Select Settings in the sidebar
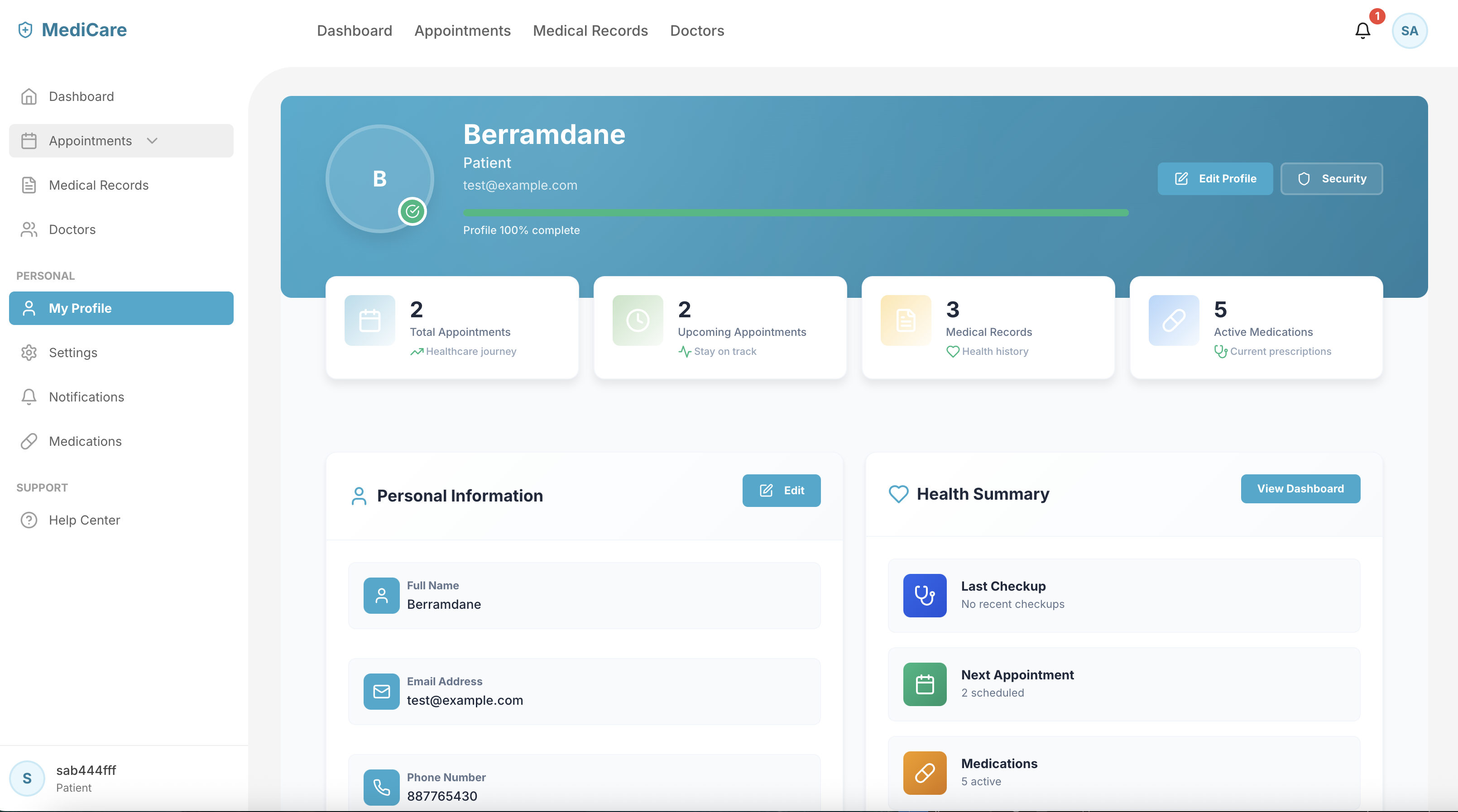 tap(73, 353)
